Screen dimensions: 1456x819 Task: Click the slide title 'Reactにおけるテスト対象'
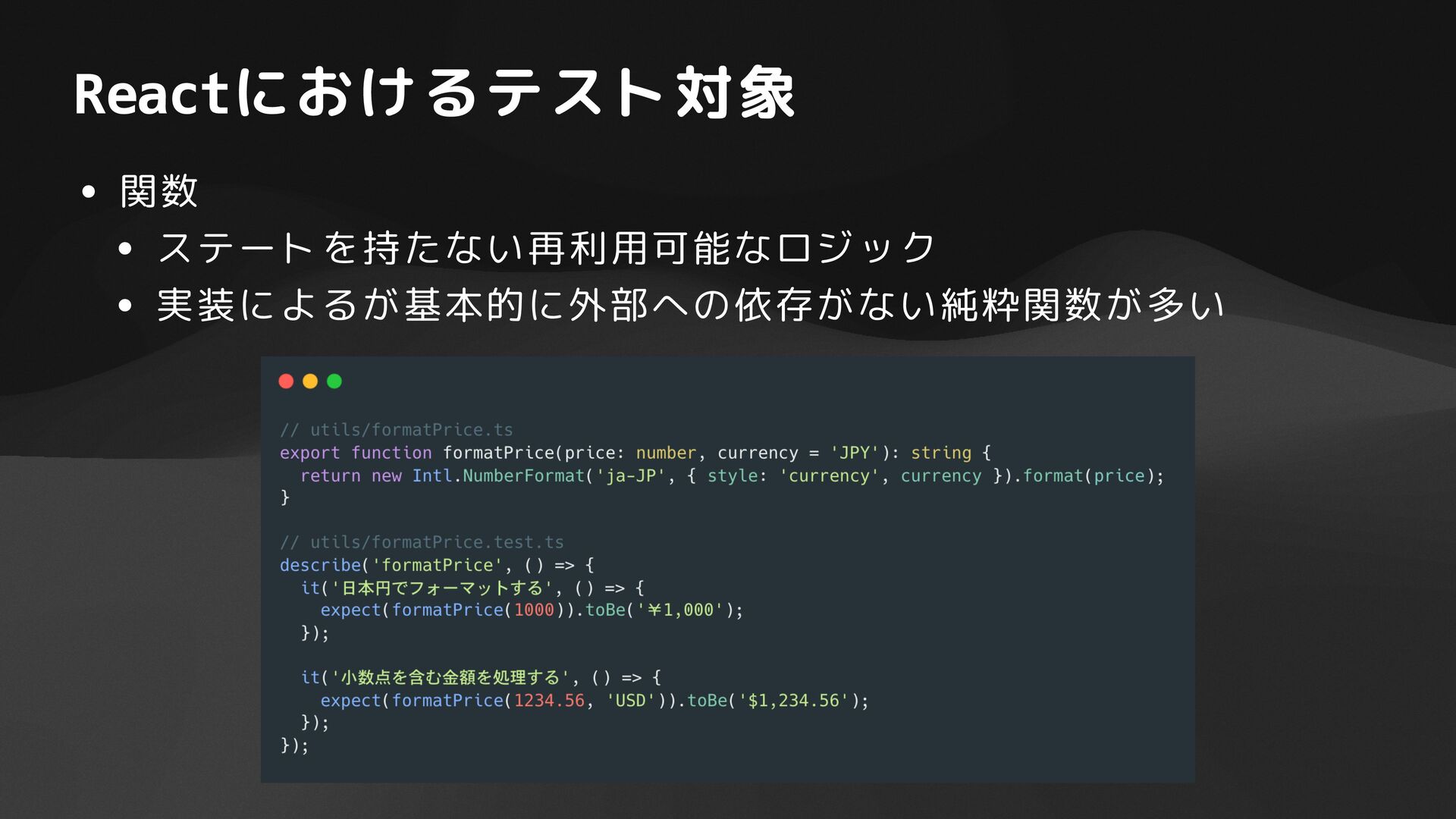point(434,94)
